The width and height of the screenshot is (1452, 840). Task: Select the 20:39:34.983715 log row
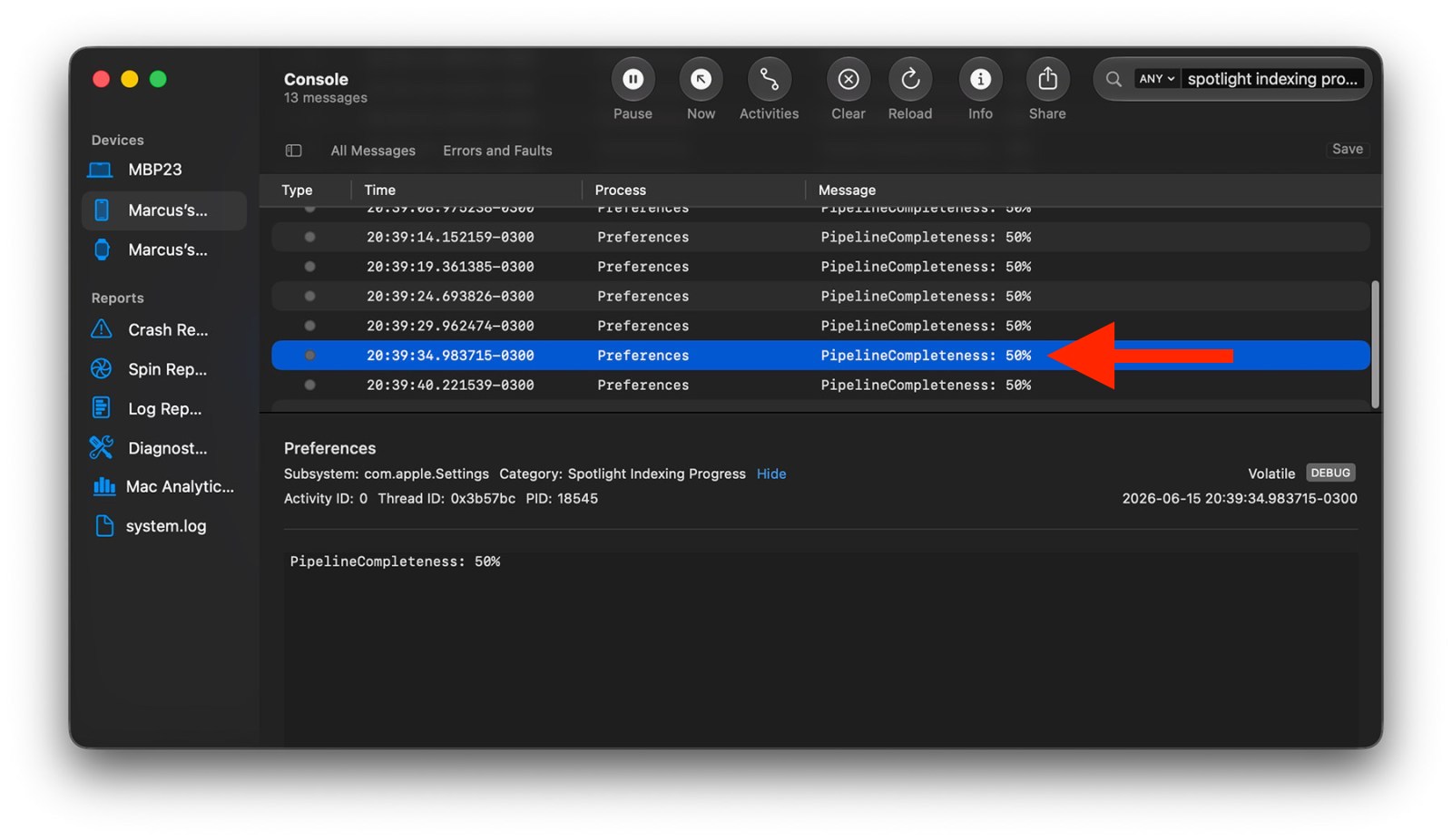pos(820,356)
